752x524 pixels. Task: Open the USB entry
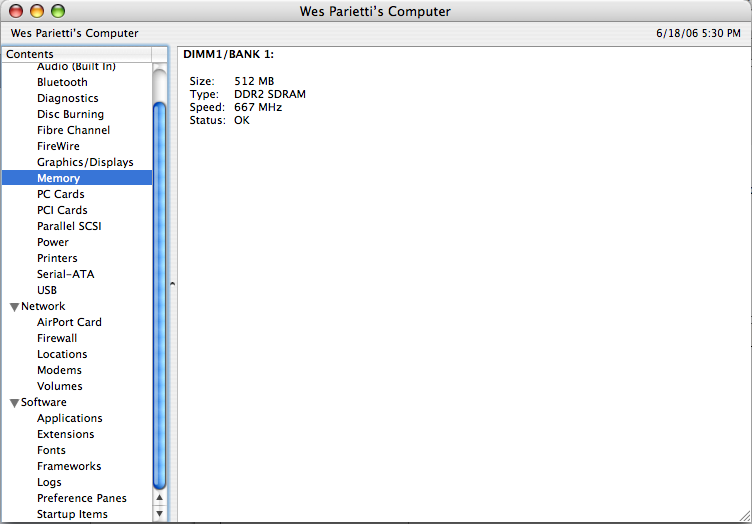coord(47,290)
